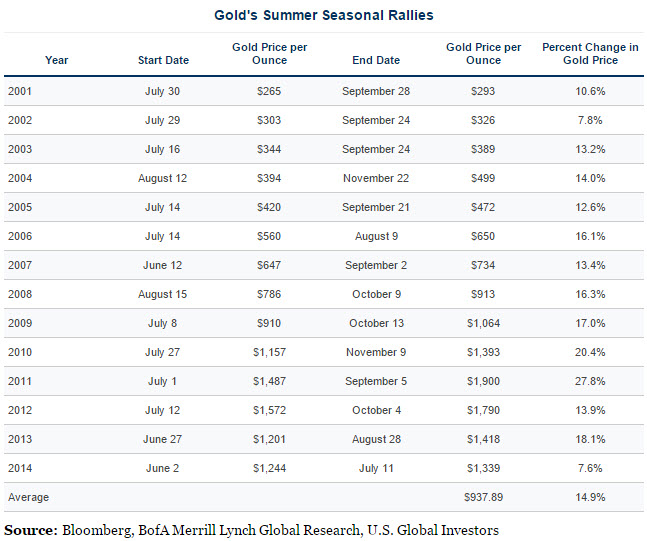Screen dimensions: 647x541
Task: Select the average price $937.89 cell
Action: click(x=484, y=497)
